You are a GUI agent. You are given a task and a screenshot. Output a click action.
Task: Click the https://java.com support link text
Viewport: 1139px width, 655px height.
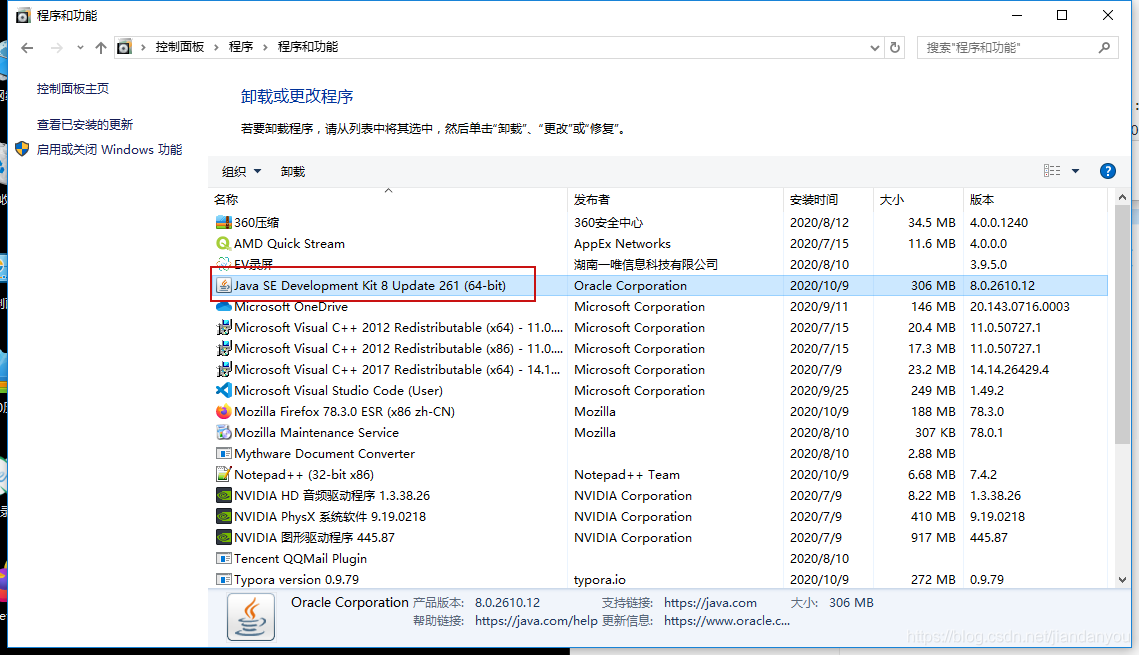click(x=710, y=603)
